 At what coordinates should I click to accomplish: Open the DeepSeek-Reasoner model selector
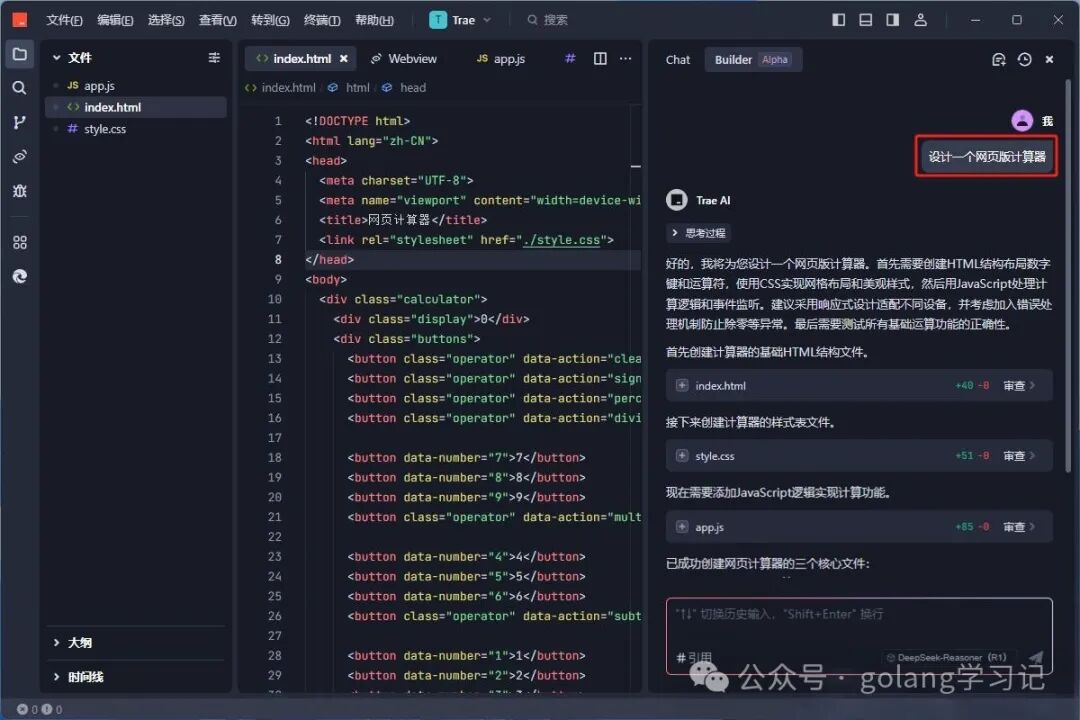946,657
